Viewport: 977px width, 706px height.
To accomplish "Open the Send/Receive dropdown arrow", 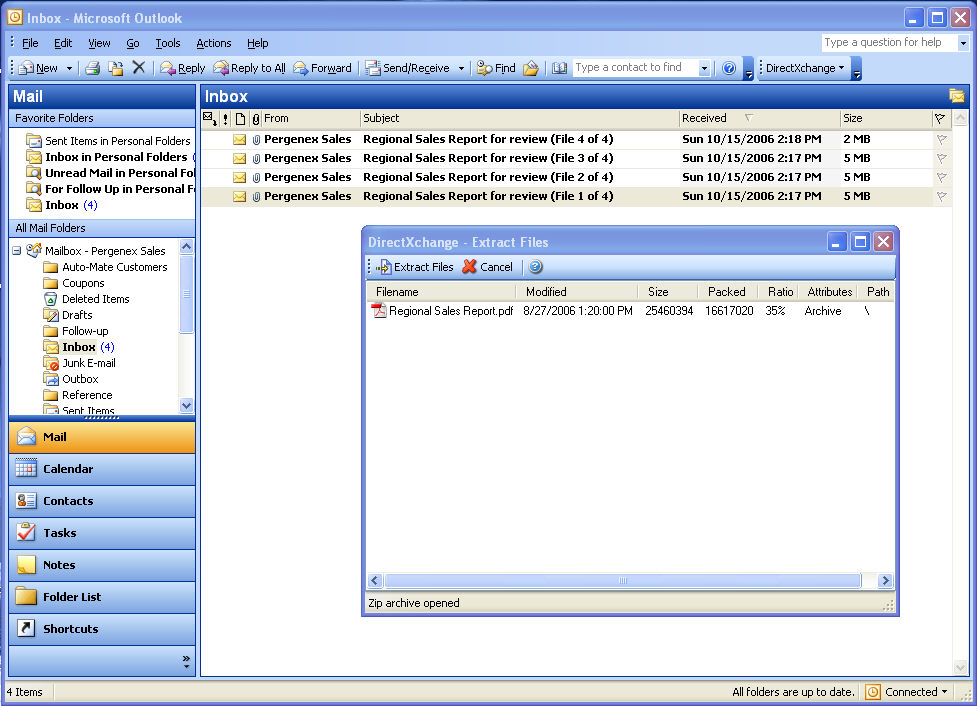I will coord(461,68).
